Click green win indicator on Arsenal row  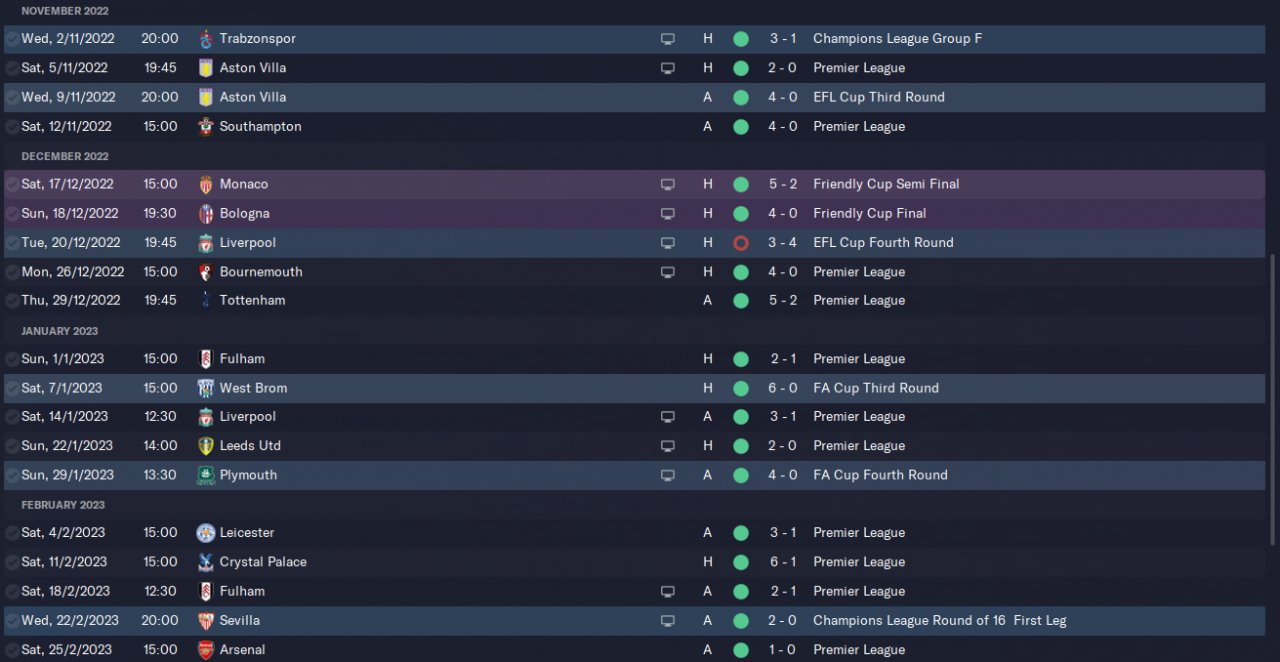[x=741, y=650]
